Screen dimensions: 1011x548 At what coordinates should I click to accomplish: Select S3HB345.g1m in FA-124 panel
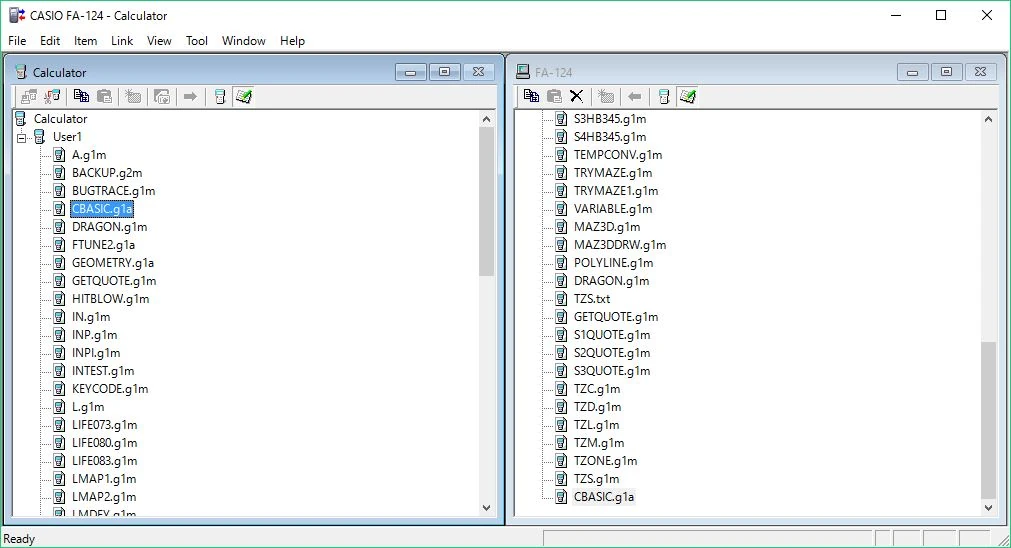click(x=610, y=119)
